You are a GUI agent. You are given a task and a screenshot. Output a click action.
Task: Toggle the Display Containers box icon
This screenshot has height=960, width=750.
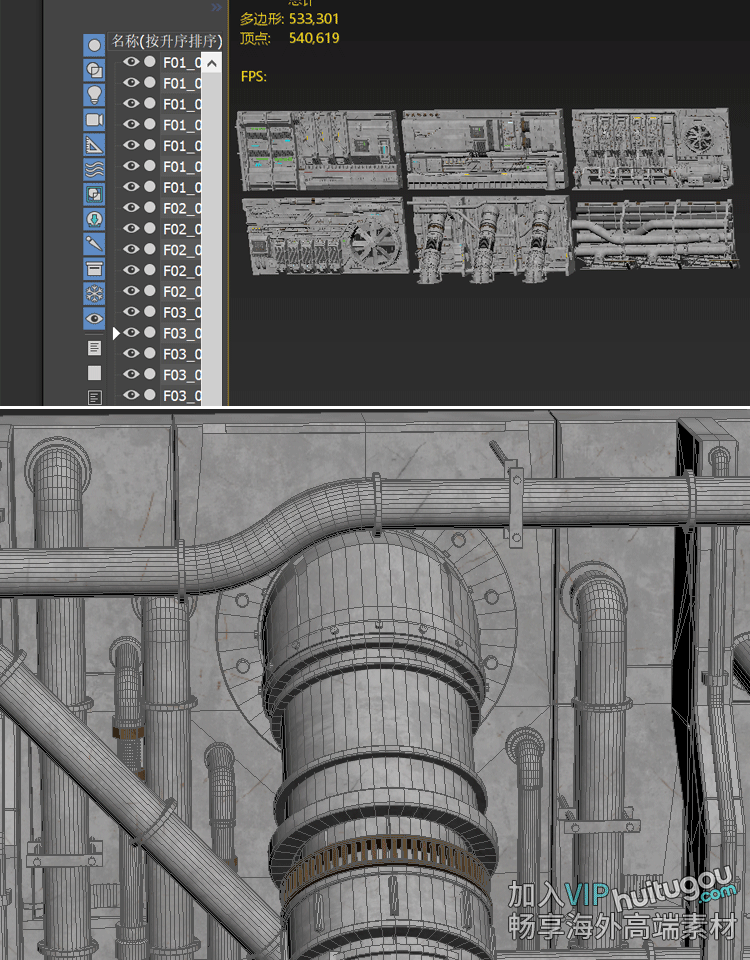click(x=94, y=269)
